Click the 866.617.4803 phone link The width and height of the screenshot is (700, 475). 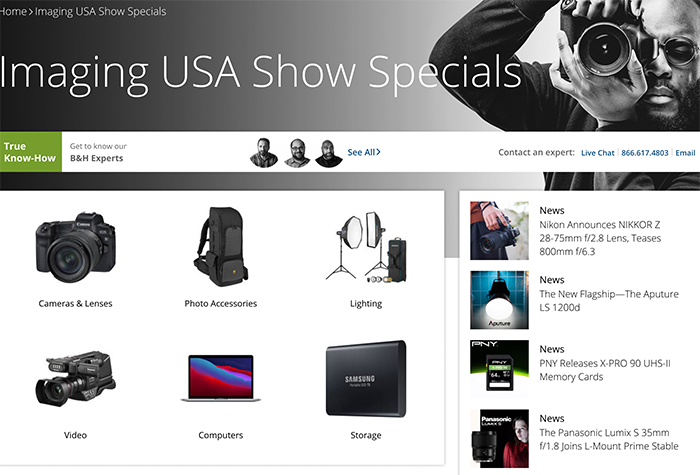pos(645,153)
